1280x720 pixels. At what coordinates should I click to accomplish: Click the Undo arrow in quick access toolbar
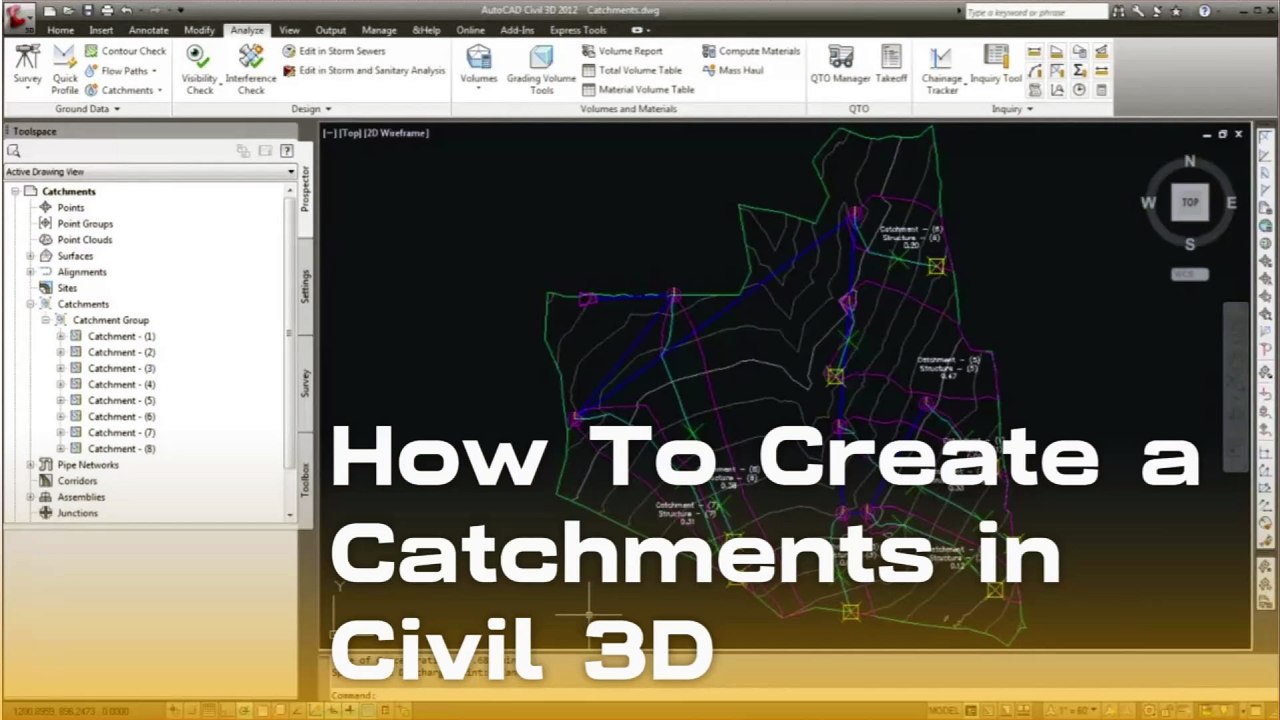point(126,10)
